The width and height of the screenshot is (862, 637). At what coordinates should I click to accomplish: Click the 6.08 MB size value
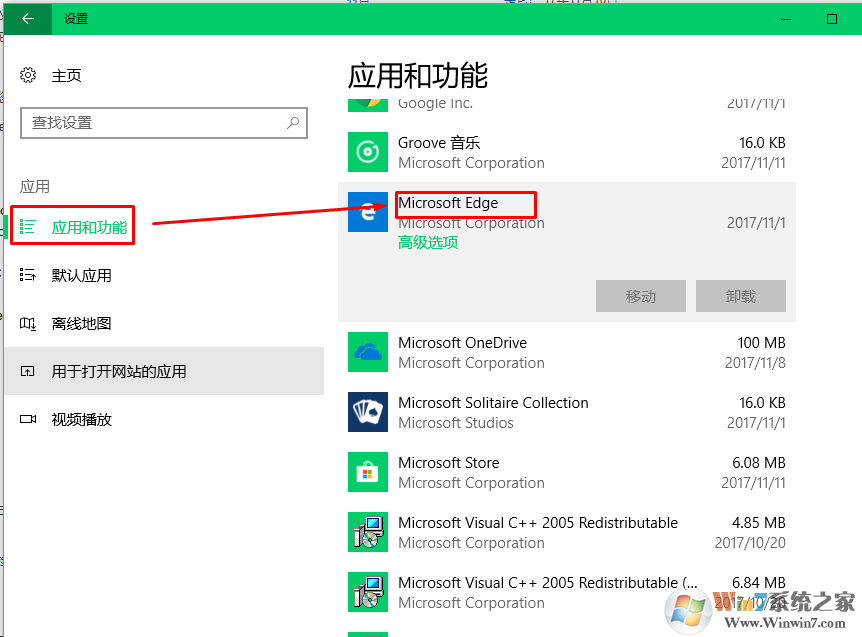pyautogui.click(x=759, y=463)
